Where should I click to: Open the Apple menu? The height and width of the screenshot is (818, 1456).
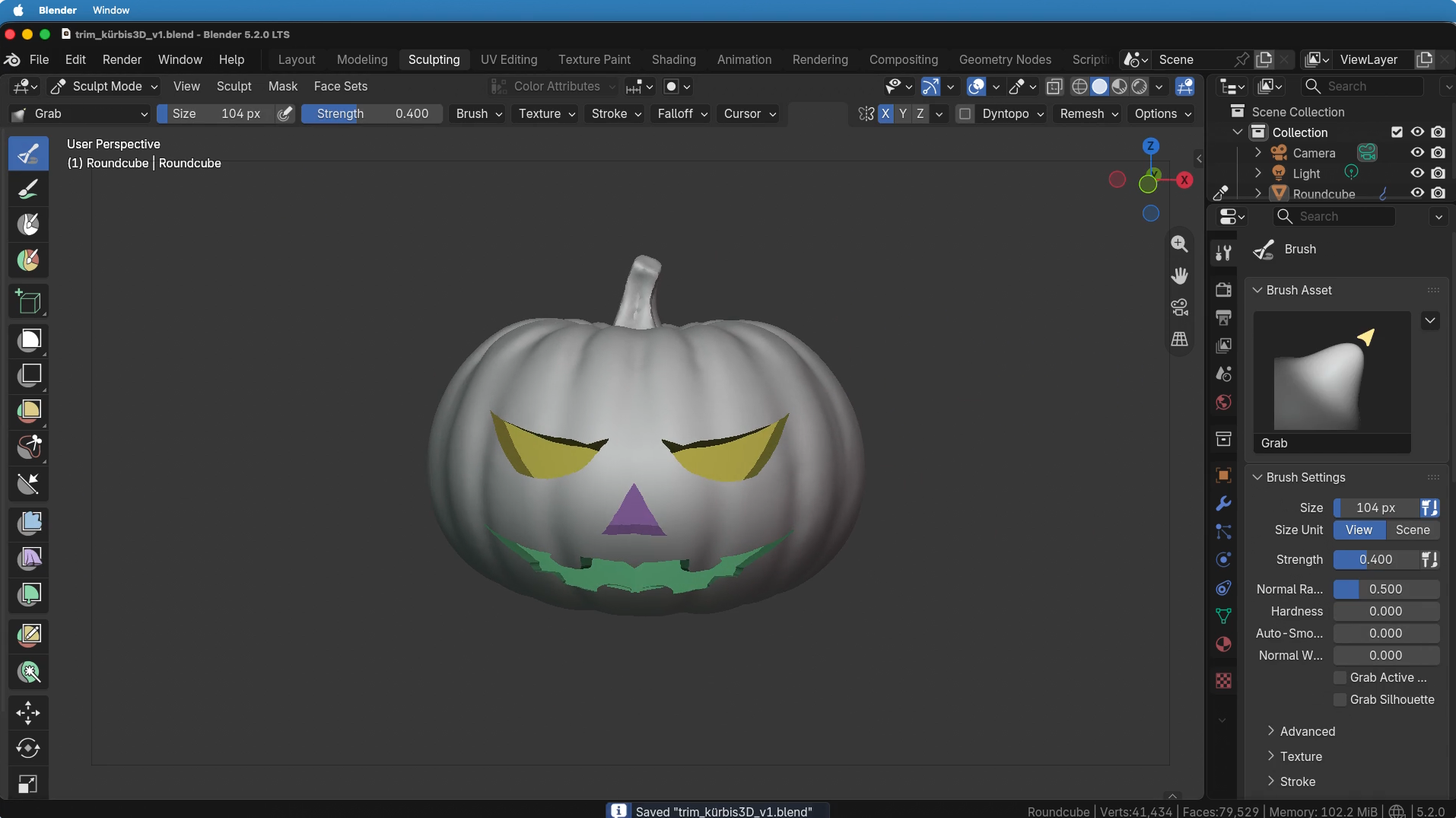click(18, 10)
